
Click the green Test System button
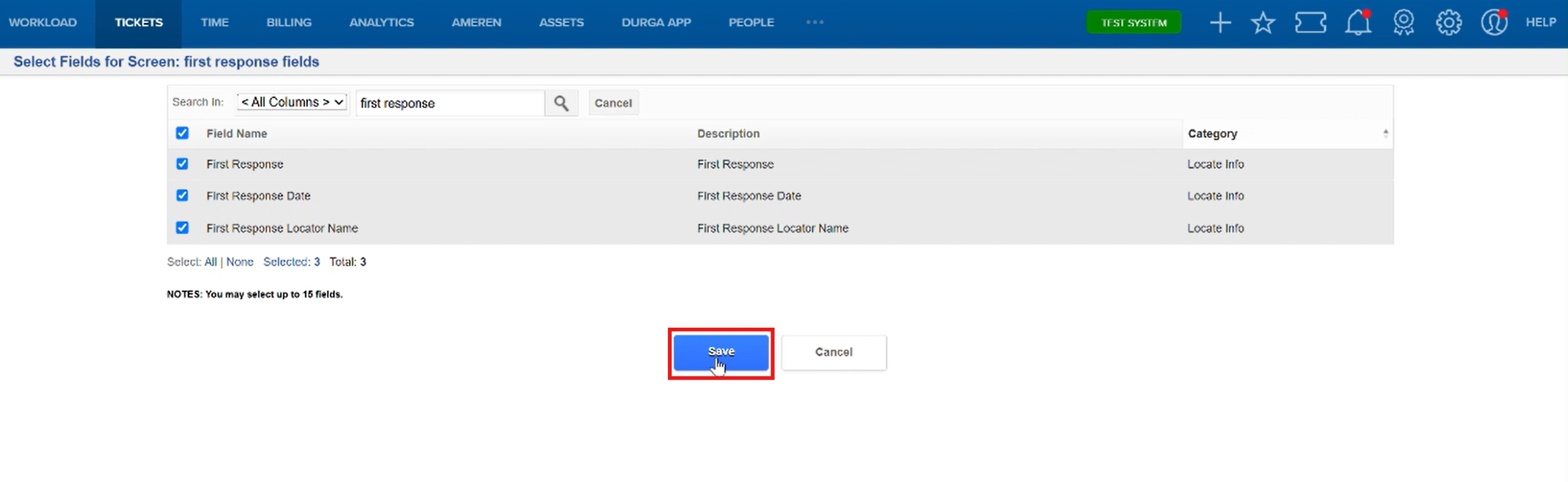pyautogui.click(x=1133, y=23)
